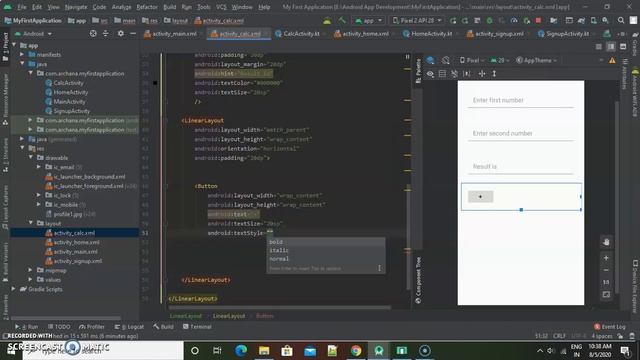Expand the values folder
Image resolution: width=640 pixels, height=360 pixels.
(31, 280)
